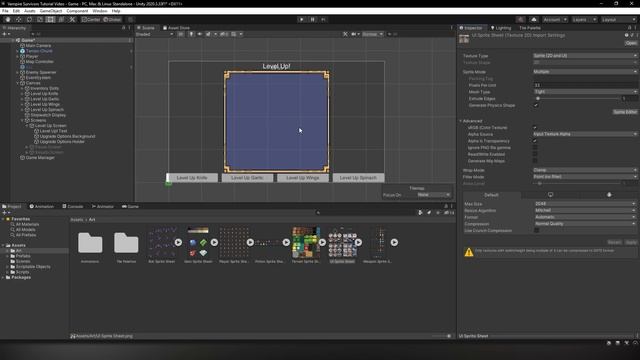The height and width of the screenshot is (360, 640).
Task: Open the File menu
Action: 5,11
